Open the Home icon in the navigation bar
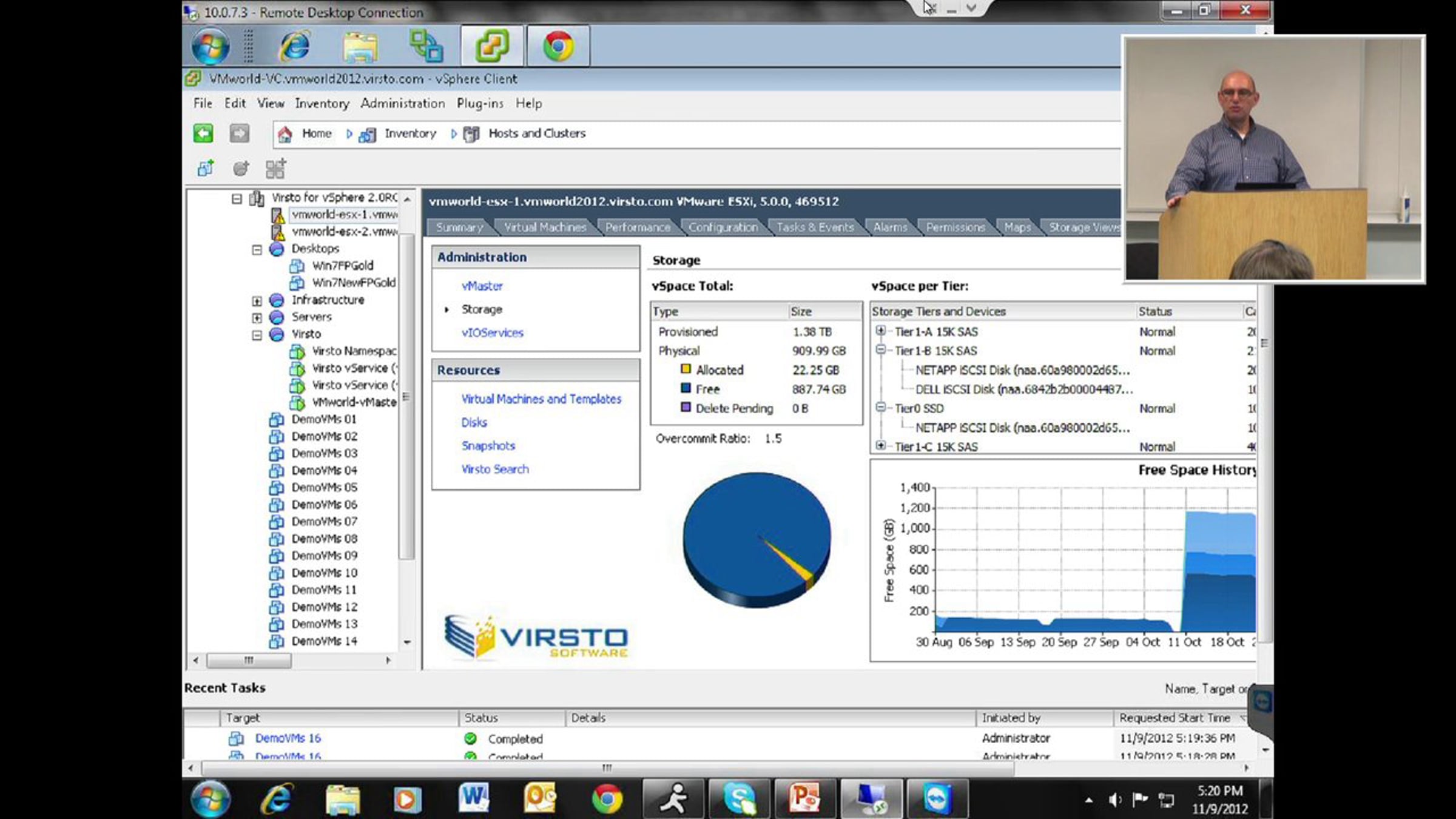Screen dimensions: 1456x819 click(x=285, y=134)
